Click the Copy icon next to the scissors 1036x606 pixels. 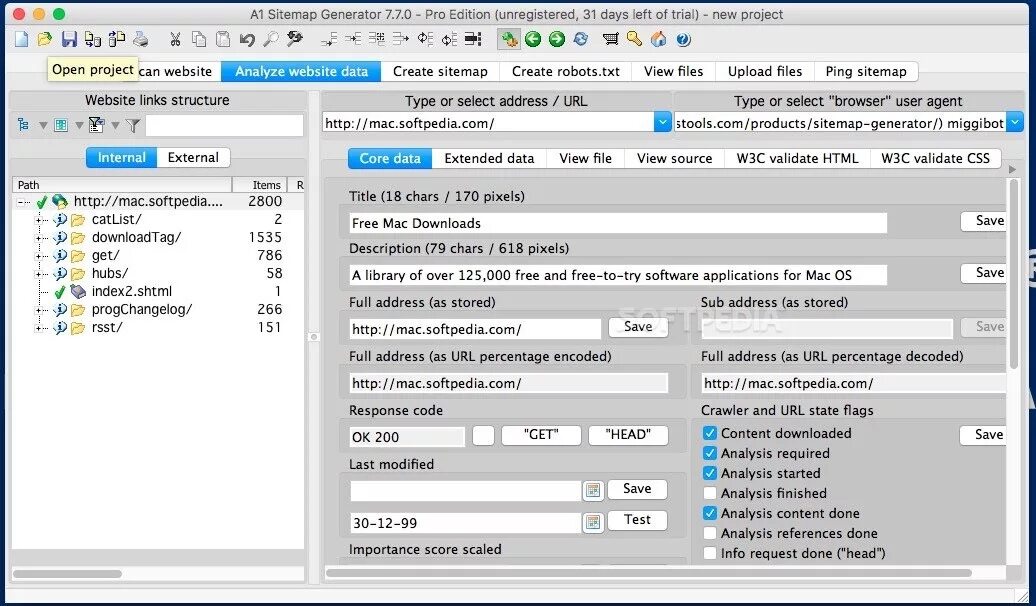pyautogui.click(x=199, y=39)
